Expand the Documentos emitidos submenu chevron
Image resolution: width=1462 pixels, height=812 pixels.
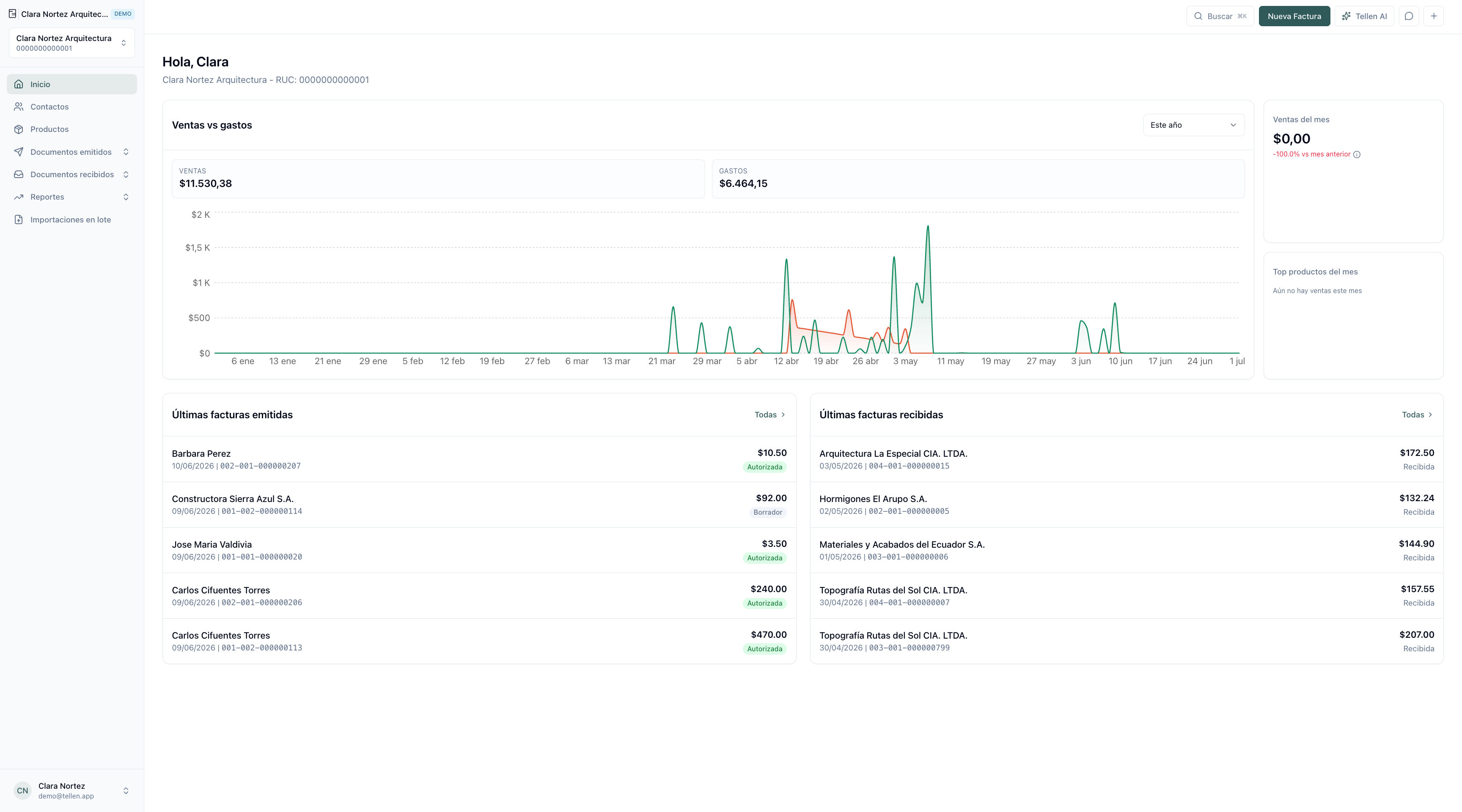coord(126,152)
